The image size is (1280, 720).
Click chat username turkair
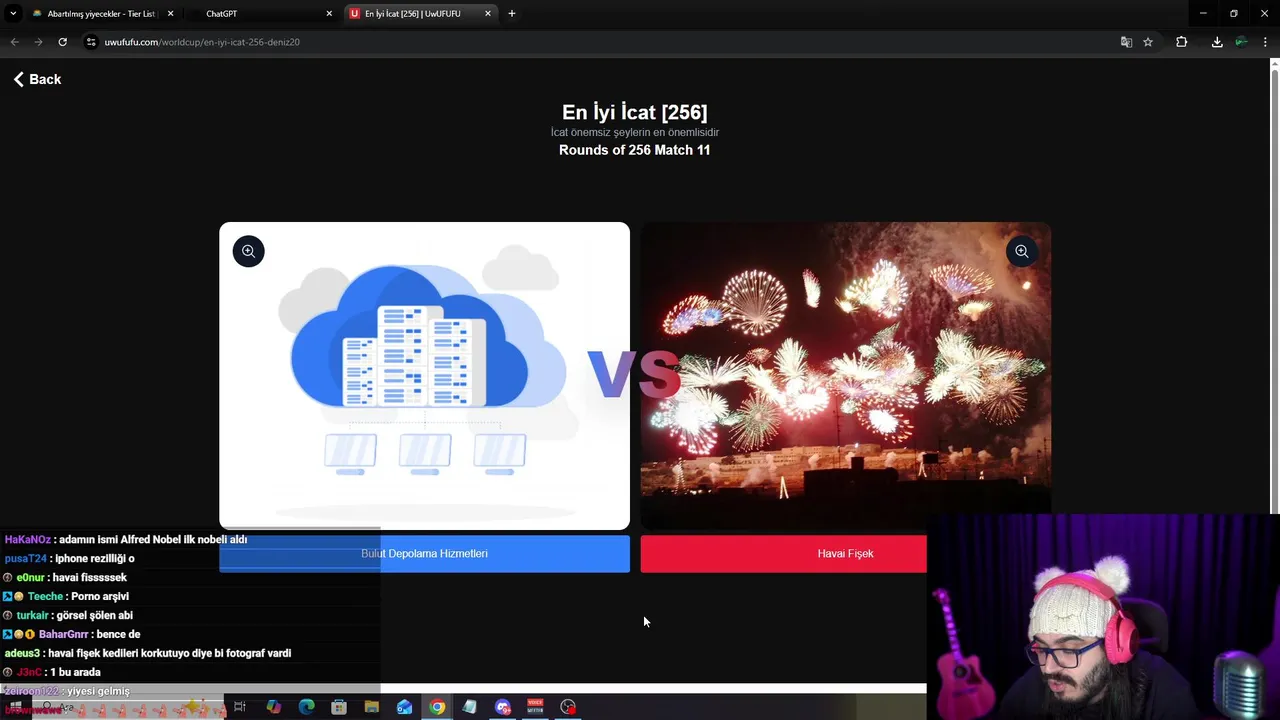pyautogui.click(x=32, y=616)
